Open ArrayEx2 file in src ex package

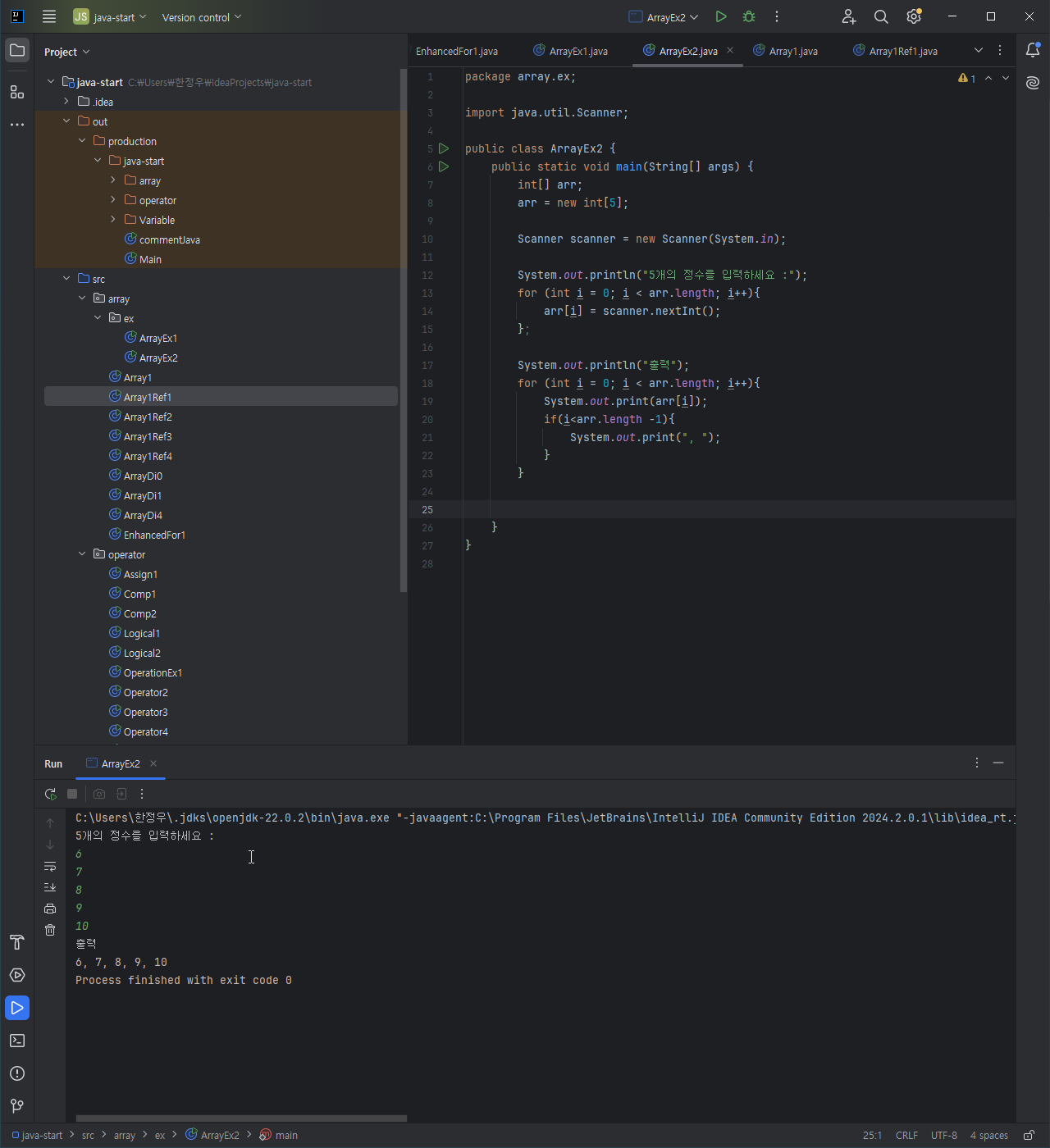pyautogui.click(x=158, y=358)
